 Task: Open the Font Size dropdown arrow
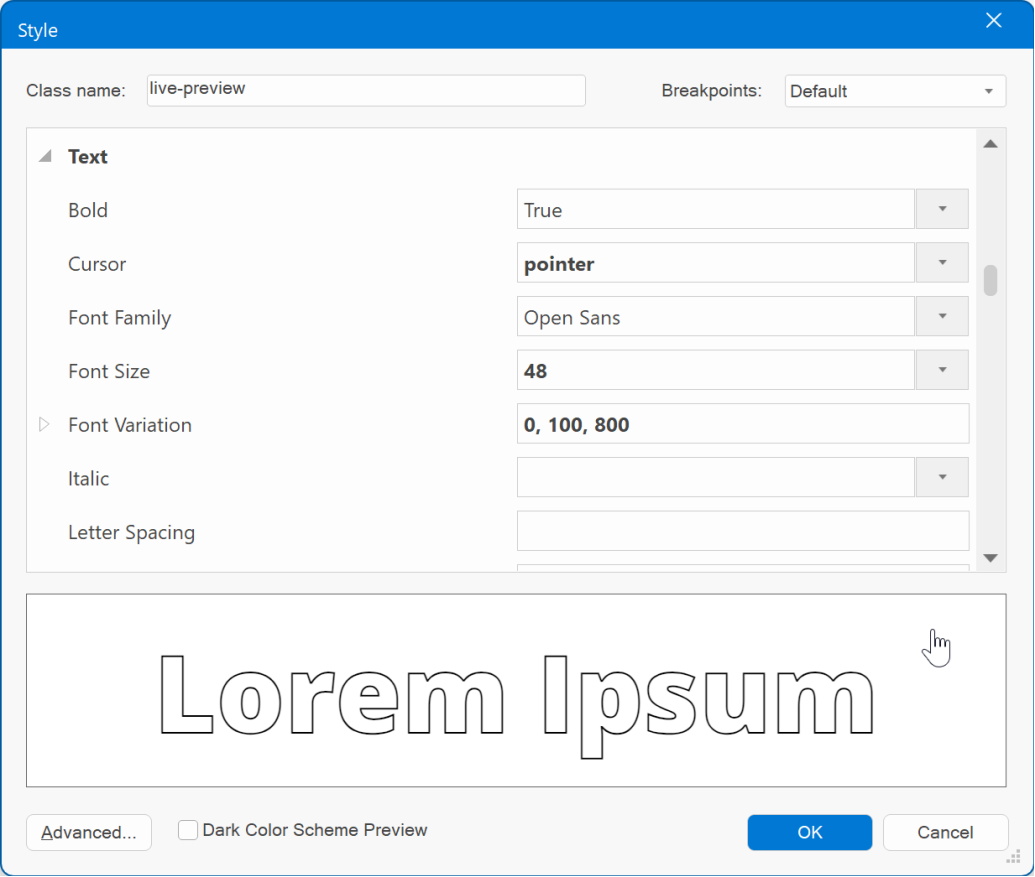(942, 371)
